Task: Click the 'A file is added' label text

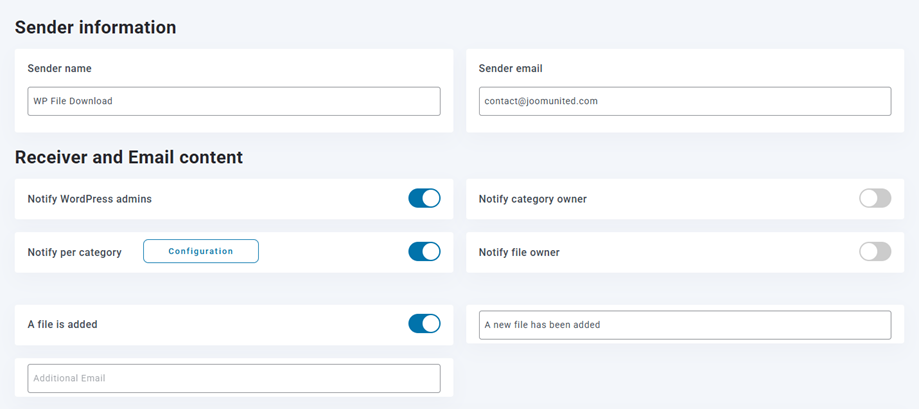Action: click(62, 325)
